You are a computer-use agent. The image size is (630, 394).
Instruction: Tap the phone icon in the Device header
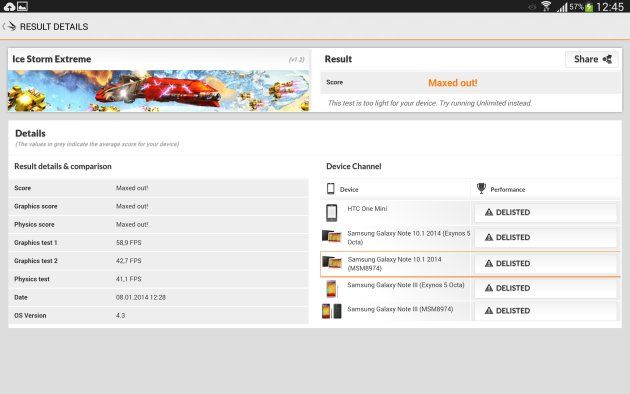pyautogui.click(x=331, y=189)
